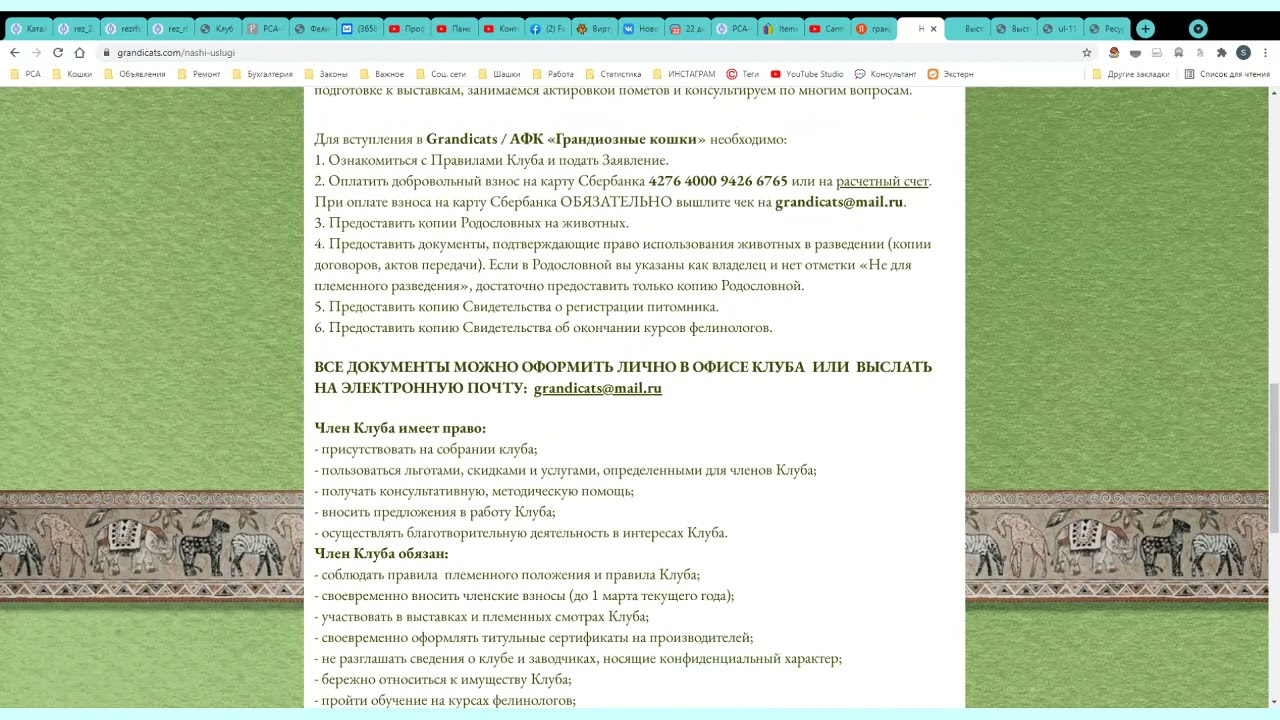Open the Другие закладки folder
This screenshot has height=720, width=1280.
click(1131, 74)
